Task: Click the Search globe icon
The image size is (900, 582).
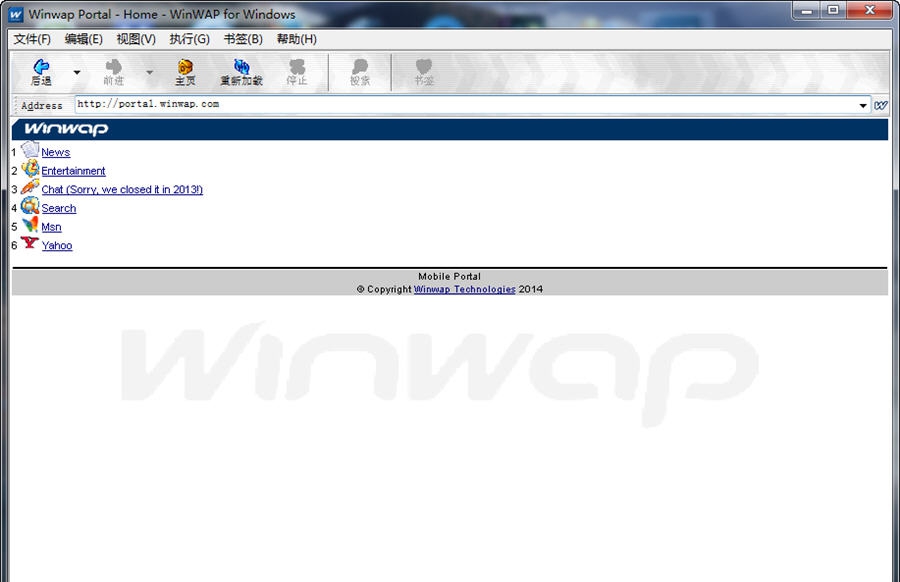Action: point(30,208)
